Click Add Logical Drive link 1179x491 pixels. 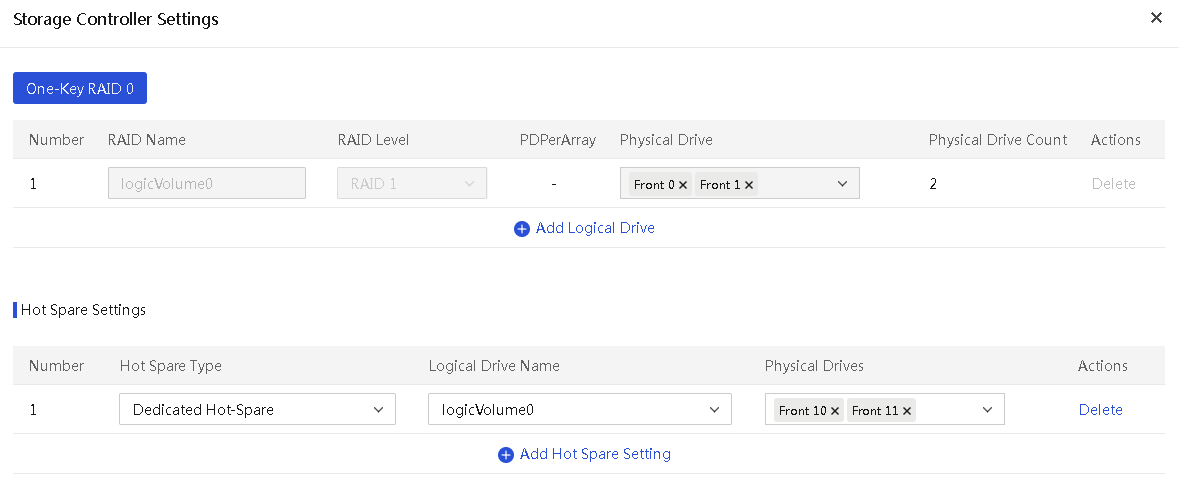pyautogui.click(x=595, y=228)
